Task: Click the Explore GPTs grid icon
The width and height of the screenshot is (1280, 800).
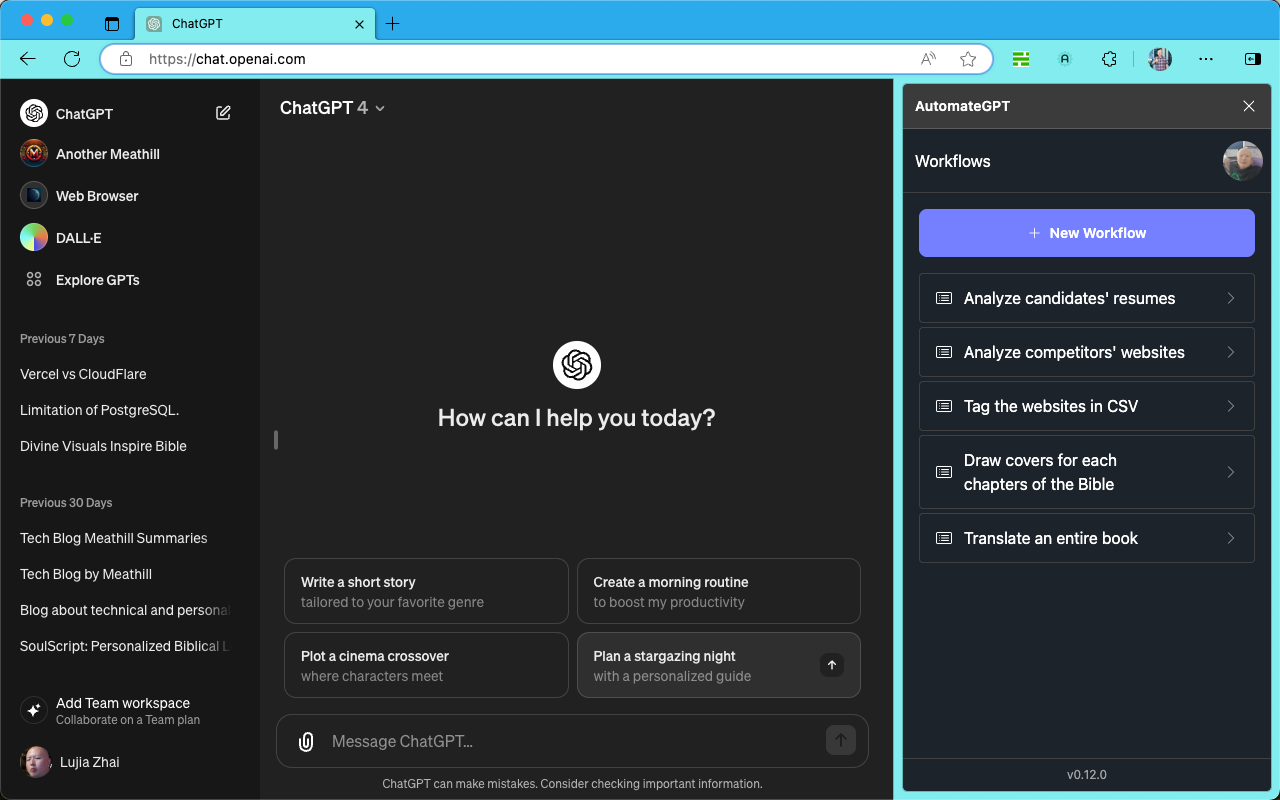Action: pos(34,280)
